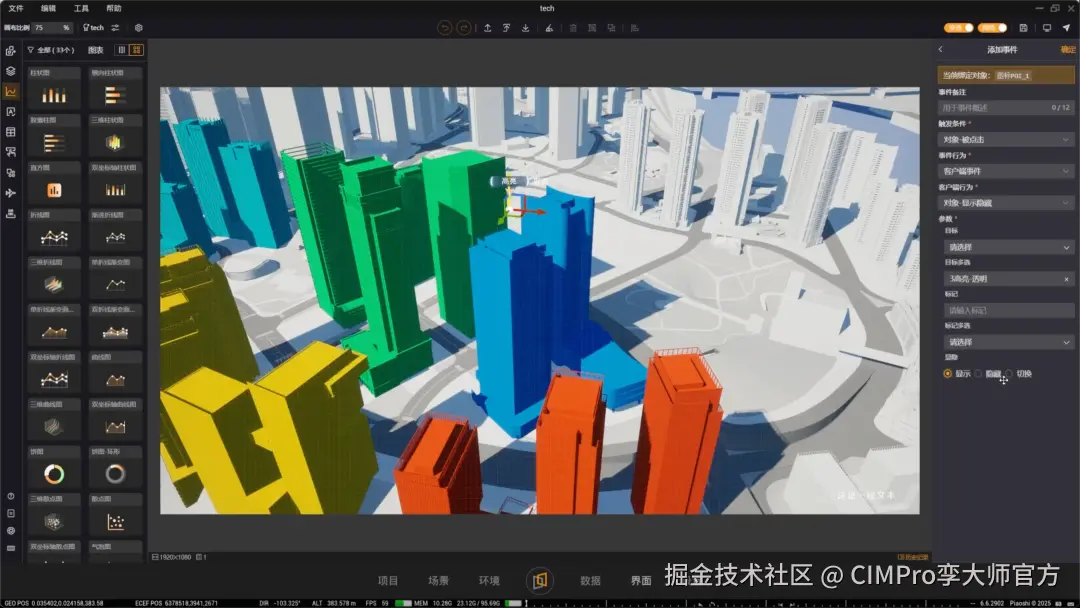This screenshot has width=1080, height=608.
Task: Open the 客户端事件 event behavior dropdown
Action: (x=1005, y=171)
